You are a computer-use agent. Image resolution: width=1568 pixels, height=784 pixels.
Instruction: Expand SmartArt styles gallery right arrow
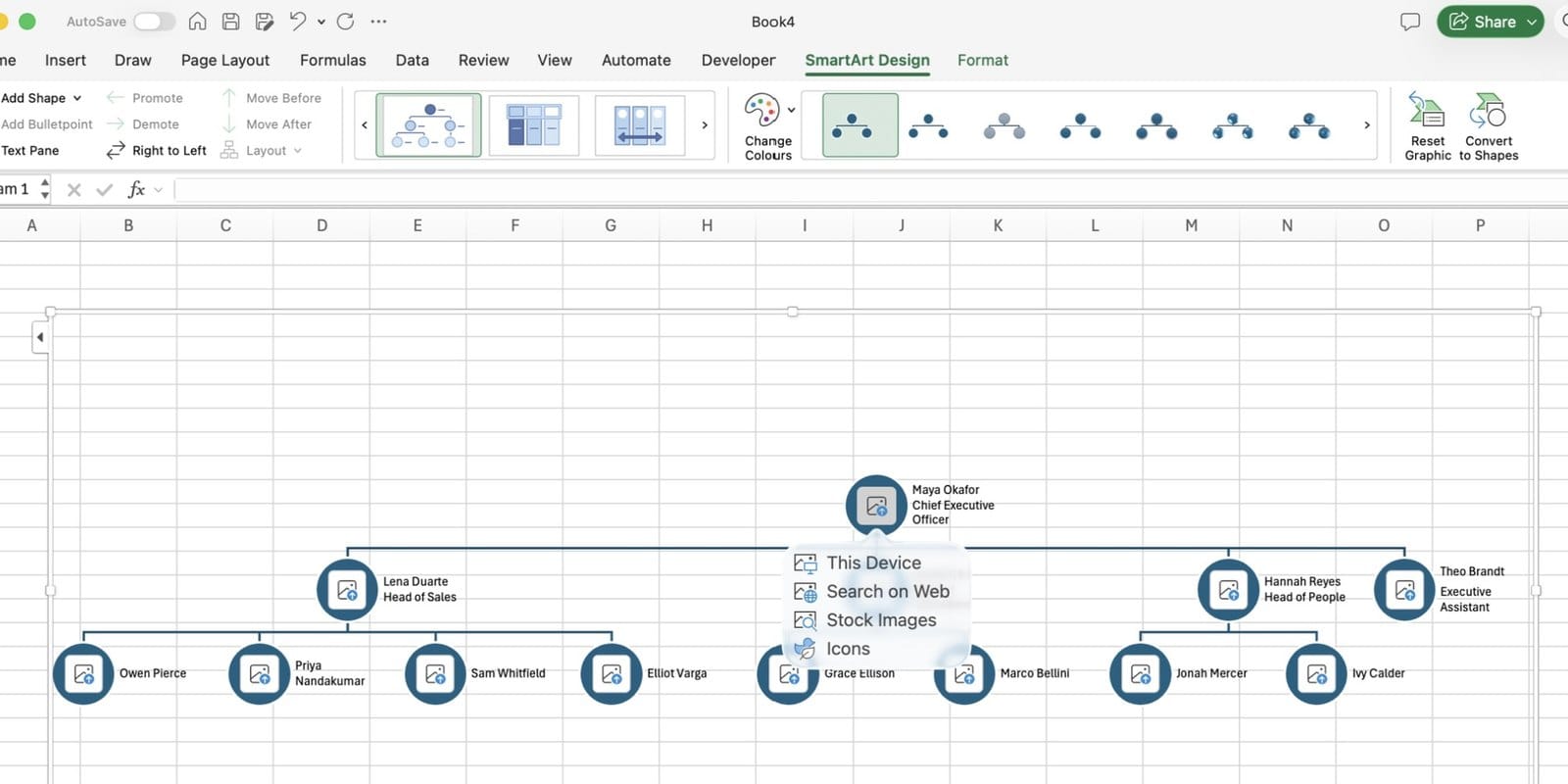point(1367,124)
